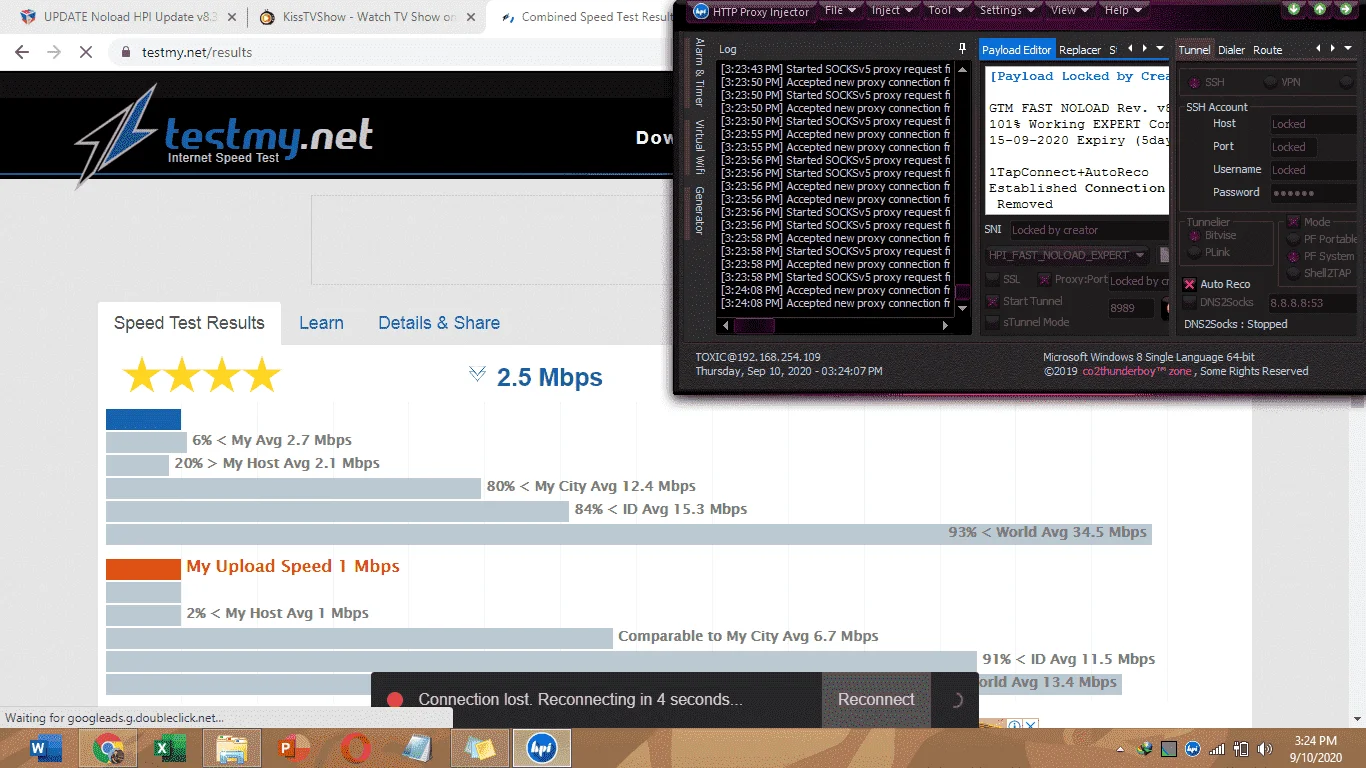Toggle the Start Tunnel checkbox
The image size is (1366, 768).
point(993,301)
